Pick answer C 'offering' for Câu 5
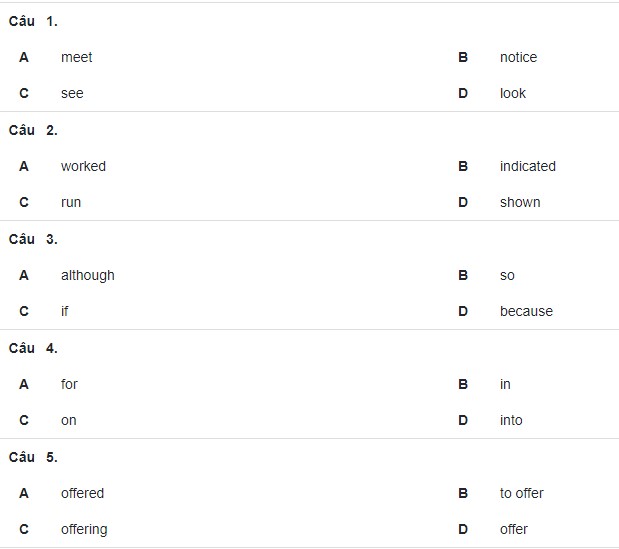Screen dimensions: 619x549 (84, 530)
